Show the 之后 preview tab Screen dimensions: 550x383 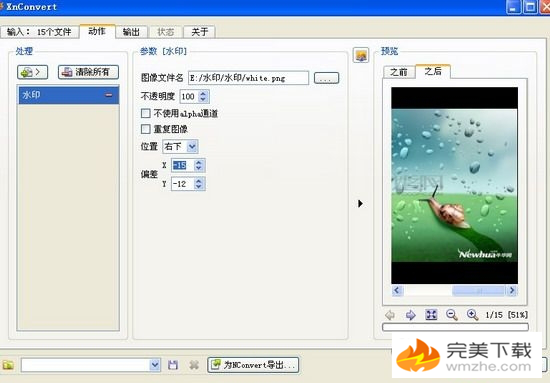[x=433, y=71]
